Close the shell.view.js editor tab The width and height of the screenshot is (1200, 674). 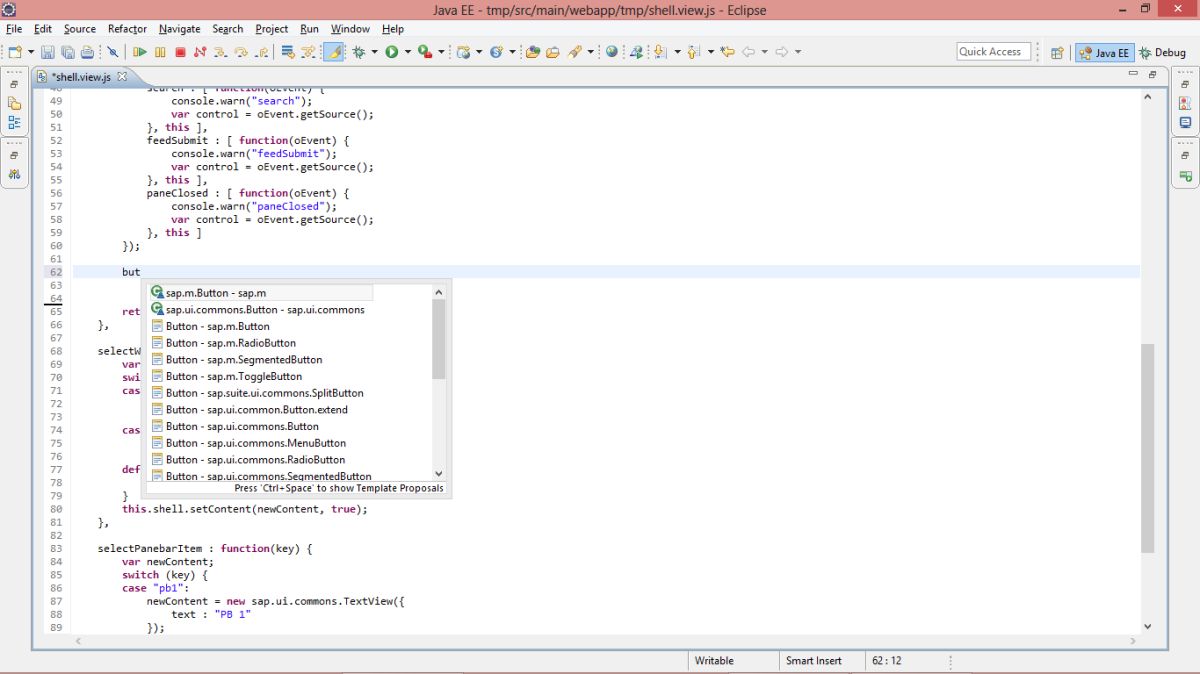point(122,77)
